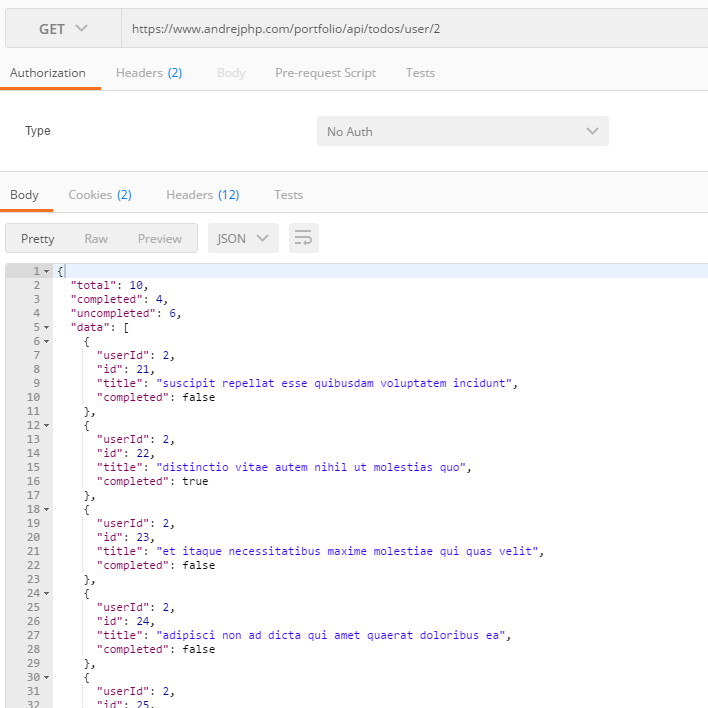Click the "id": 24 line
Image resolution: width=708 pixels, height=708 pixels.
(x=126, y=621)
